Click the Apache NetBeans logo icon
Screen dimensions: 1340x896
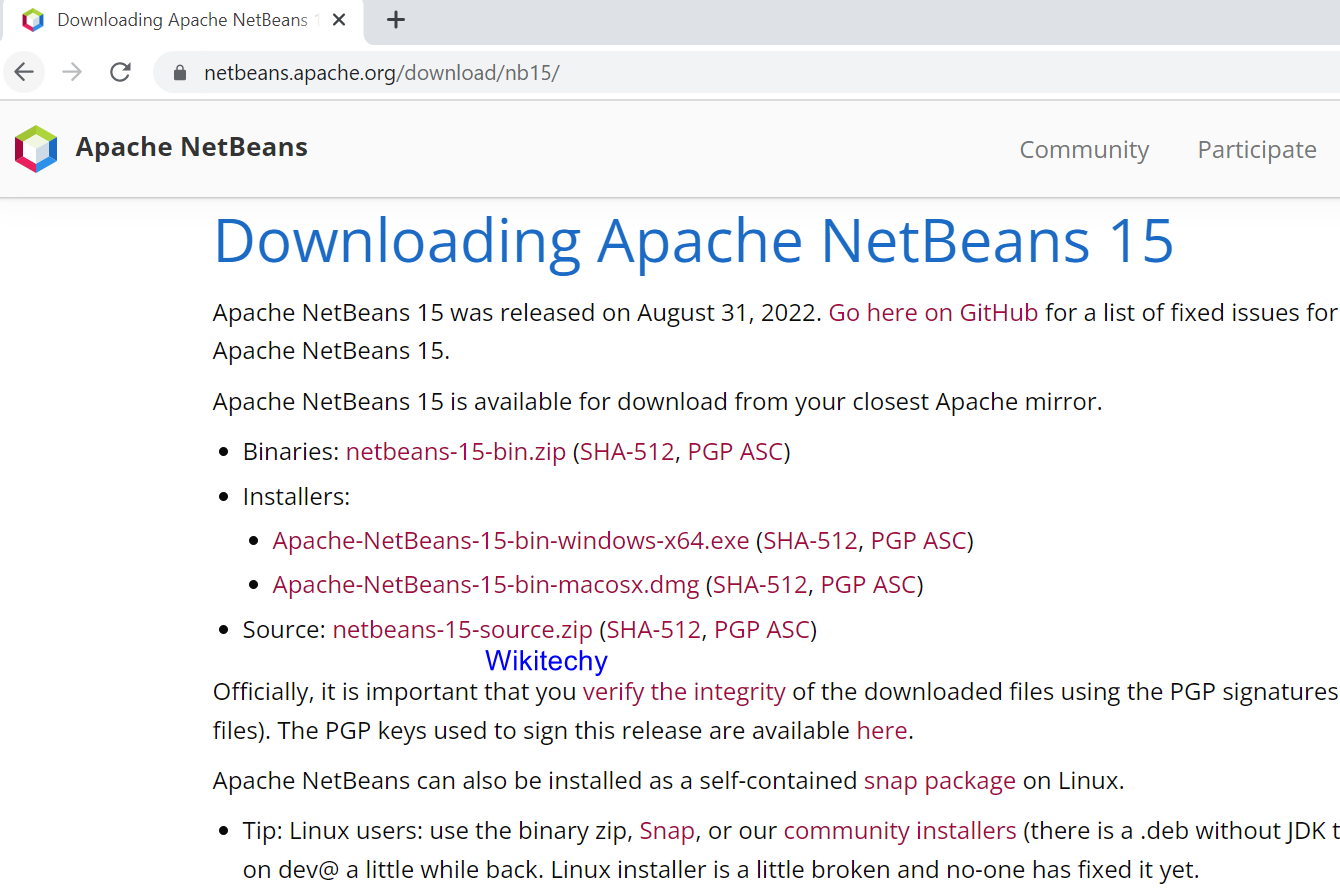pyautogui.click(x=36, y=149)
